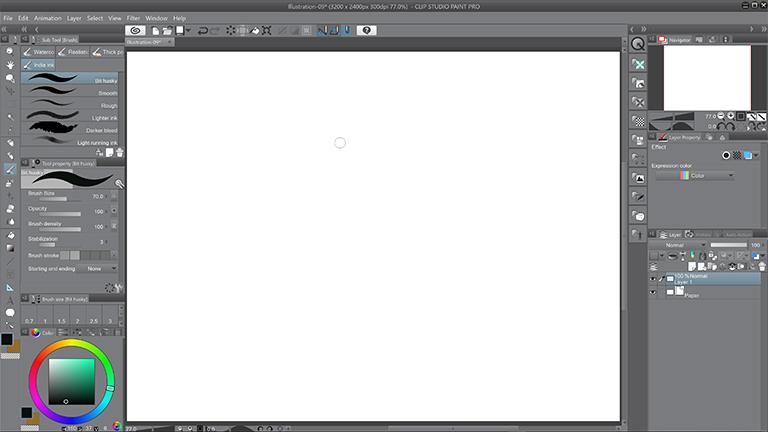This screenshot has width=768, height=432.
Task: Click the Undo arrow in the toolbar
Action: coord(203,31)
